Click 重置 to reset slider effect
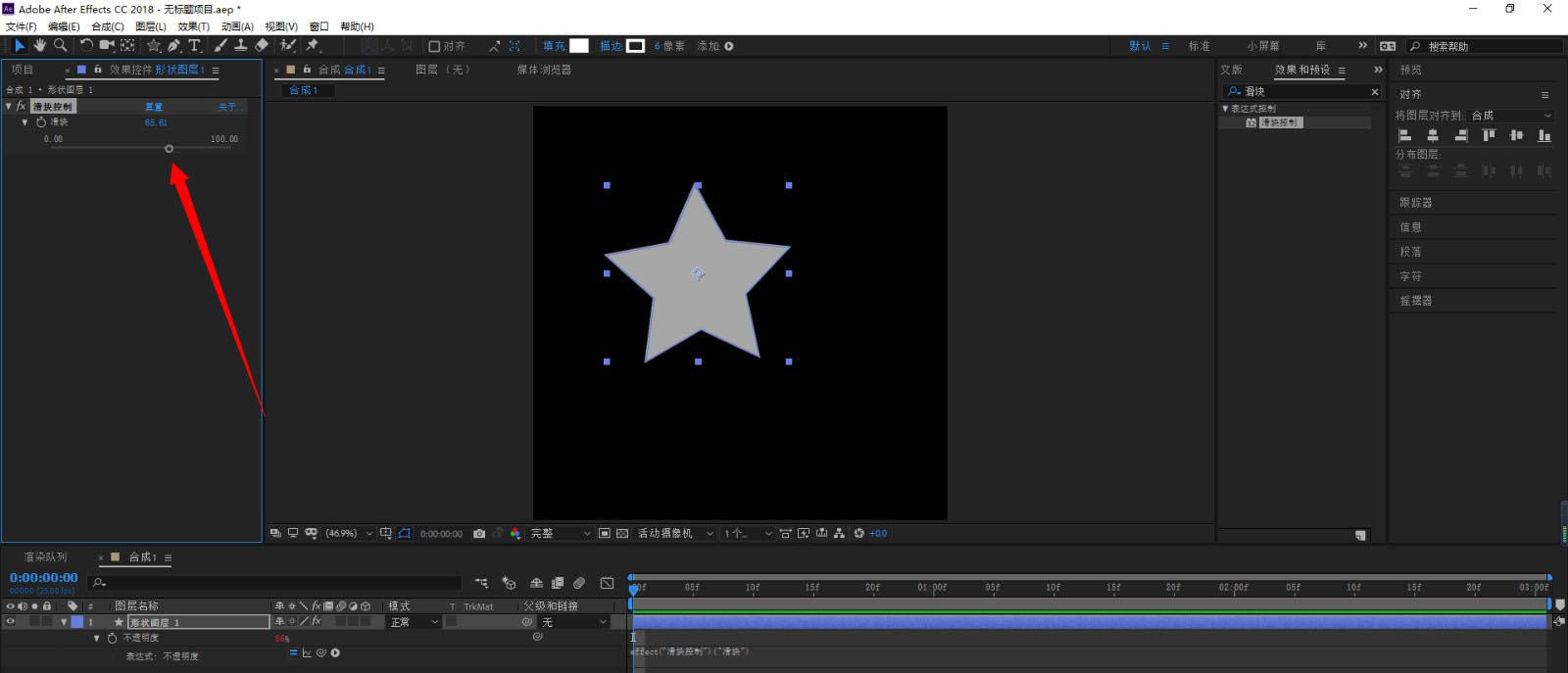Viewport: 1568px width, 673px height. pos(154,107)
